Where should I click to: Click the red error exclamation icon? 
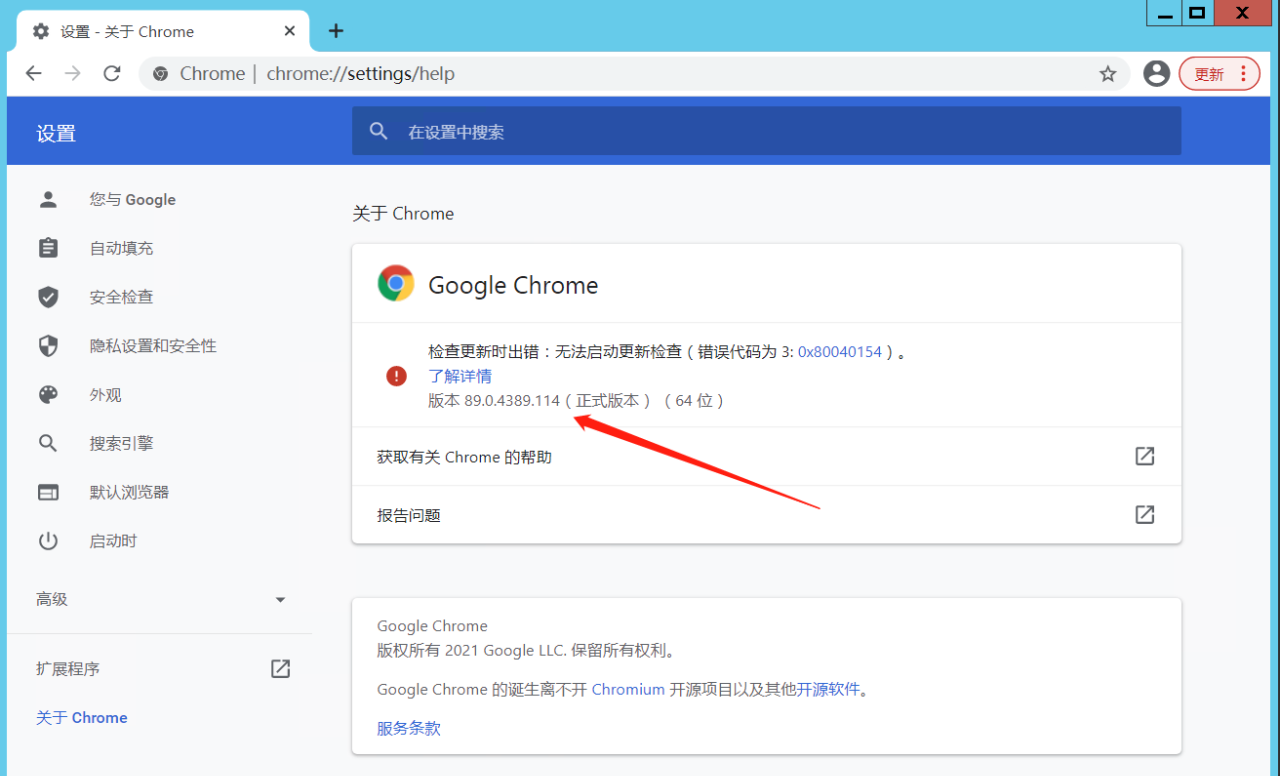click(397, 376)
